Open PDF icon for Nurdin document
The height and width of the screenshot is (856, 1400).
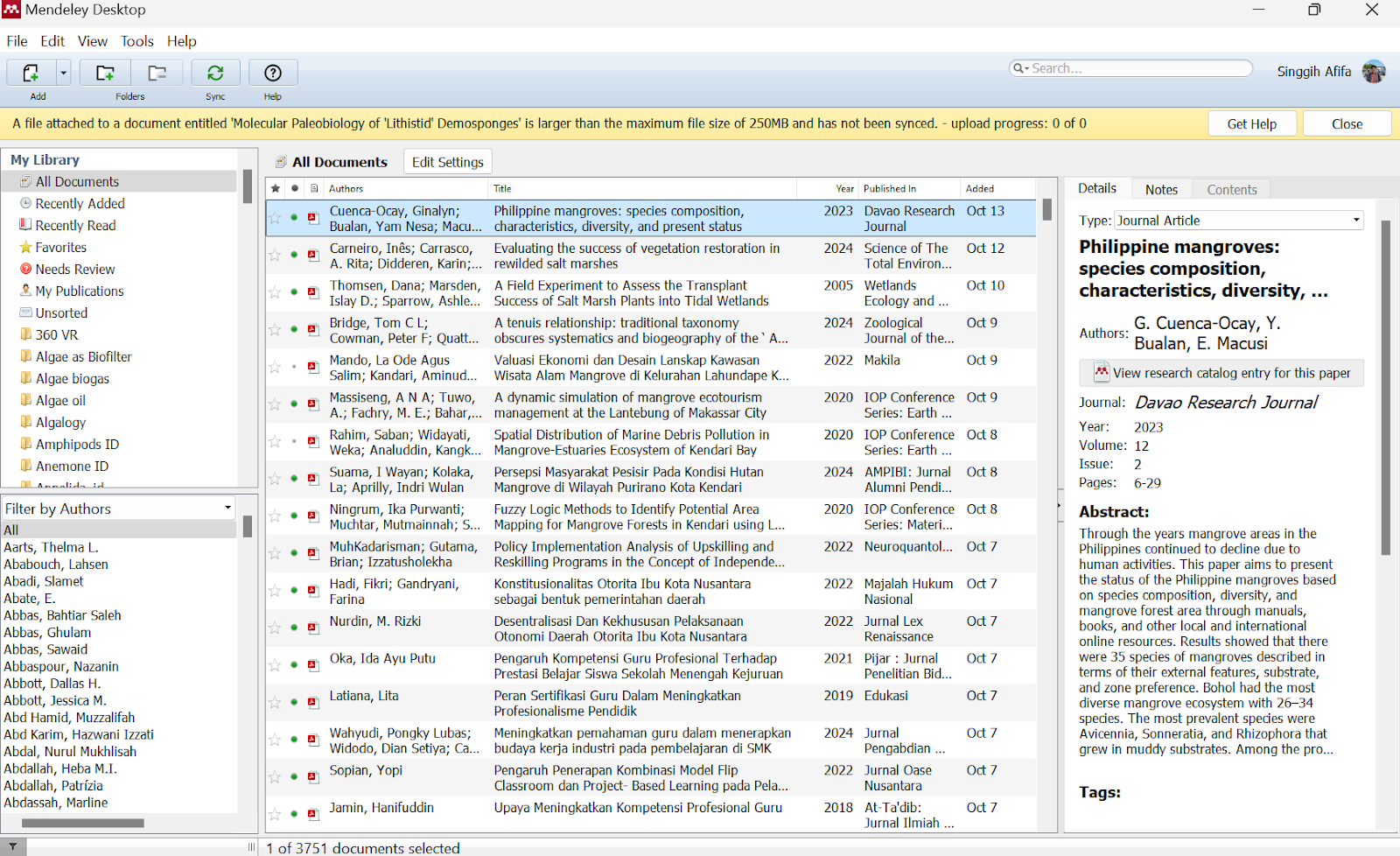(313, 628)
